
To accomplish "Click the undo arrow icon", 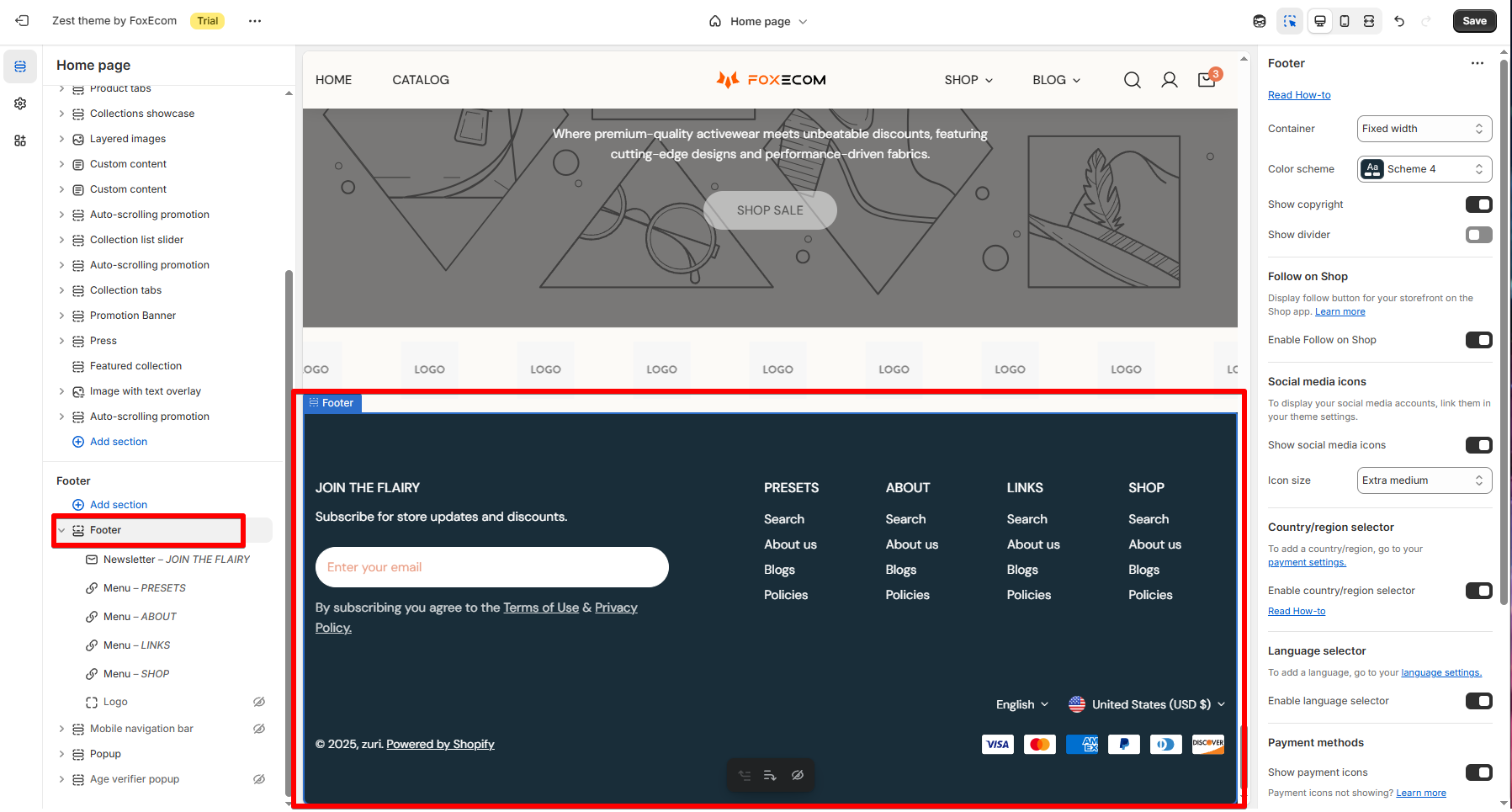I will coord(1399,21).
